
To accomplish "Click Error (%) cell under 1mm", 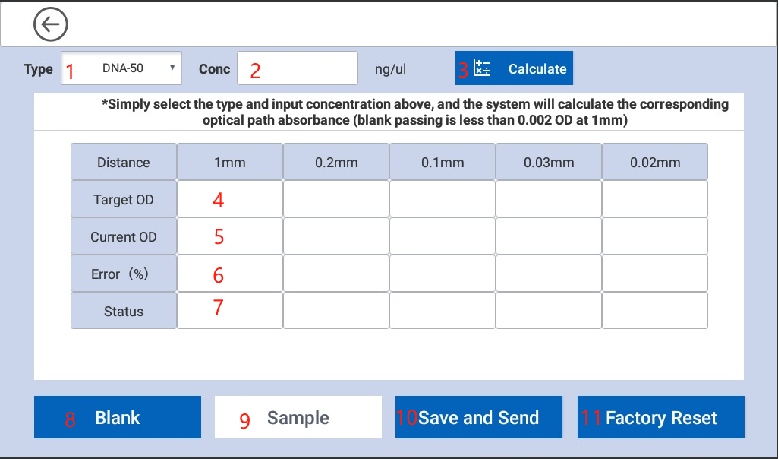I will pos(229,274).
